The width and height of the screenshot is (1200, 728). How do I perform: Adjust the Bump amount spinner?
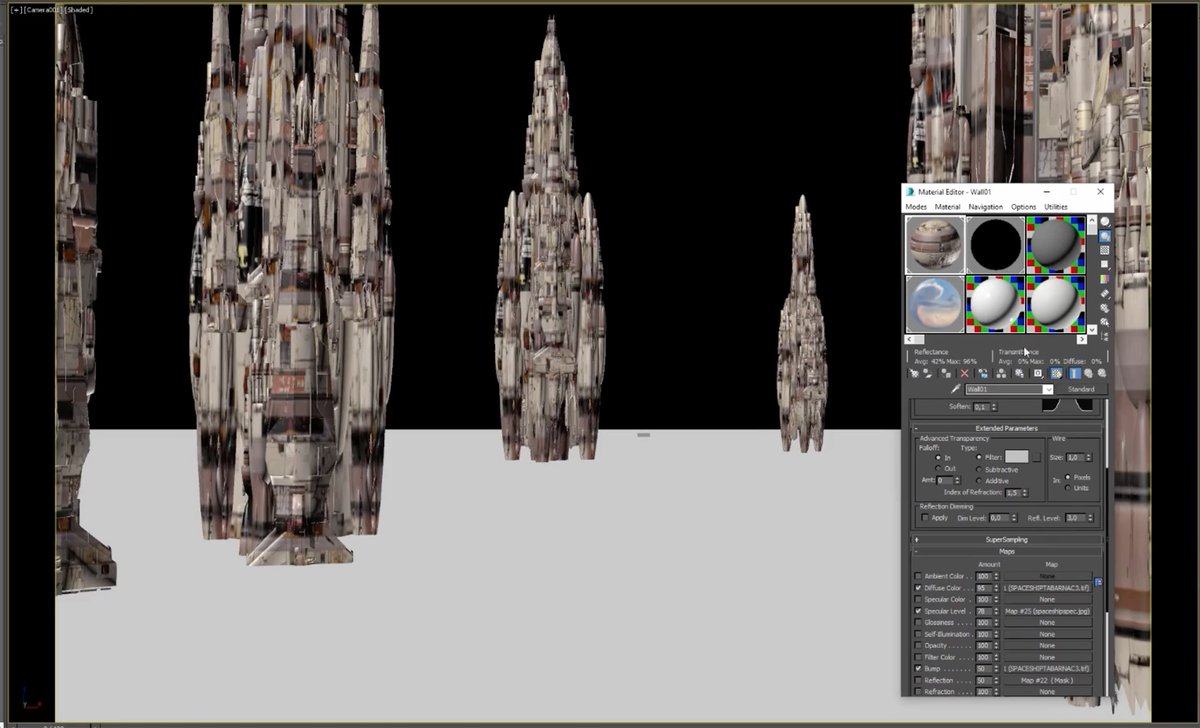point(996,669)
